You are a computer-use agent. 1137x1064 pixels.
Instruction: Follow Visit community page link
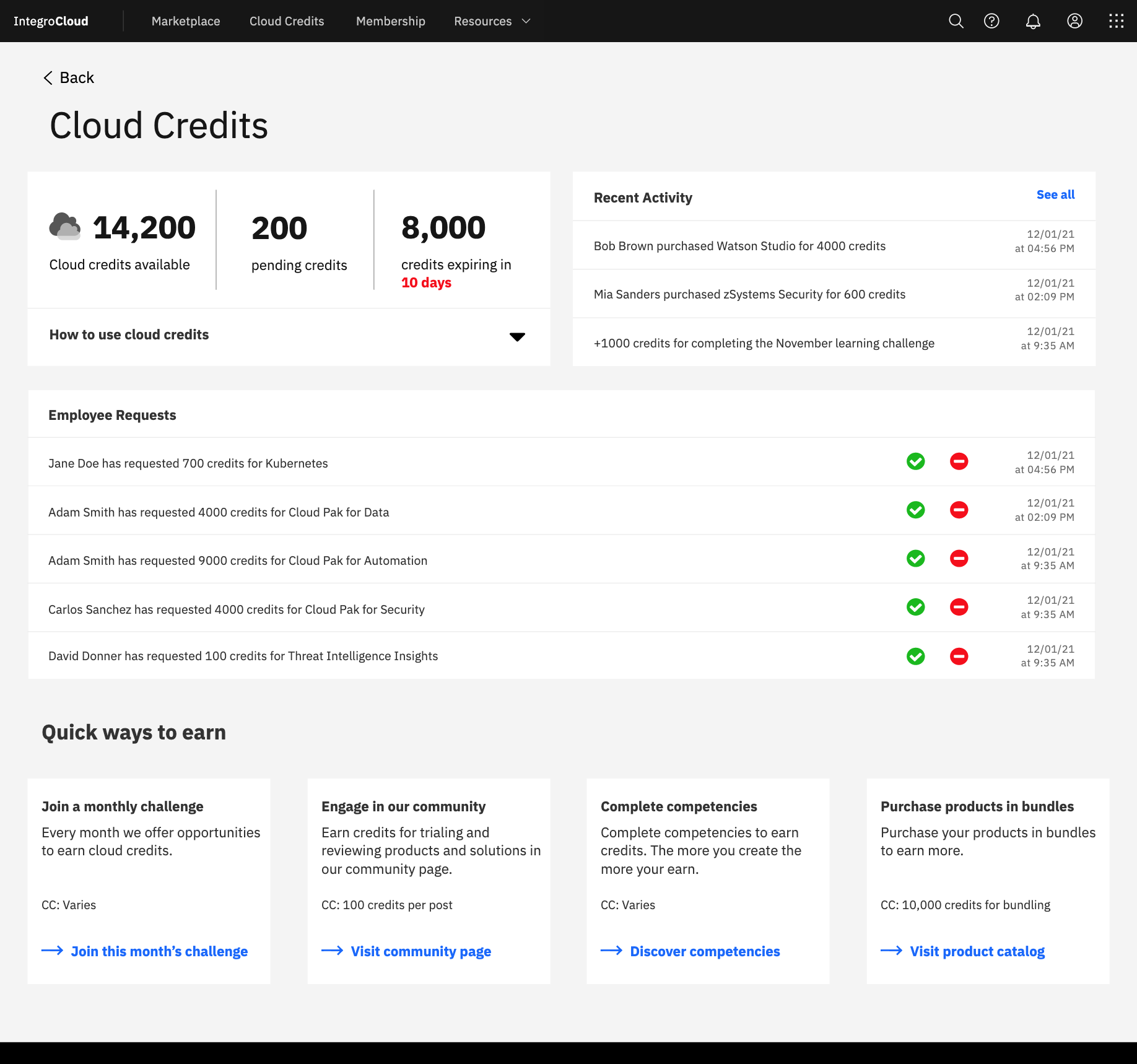(406, 951)
